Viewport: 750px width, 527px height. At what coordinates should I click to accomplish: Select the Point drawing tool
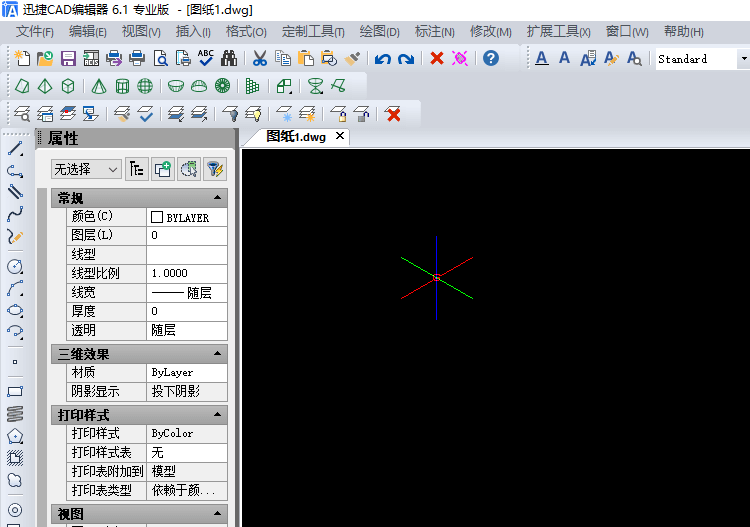[x=15, y=362]
